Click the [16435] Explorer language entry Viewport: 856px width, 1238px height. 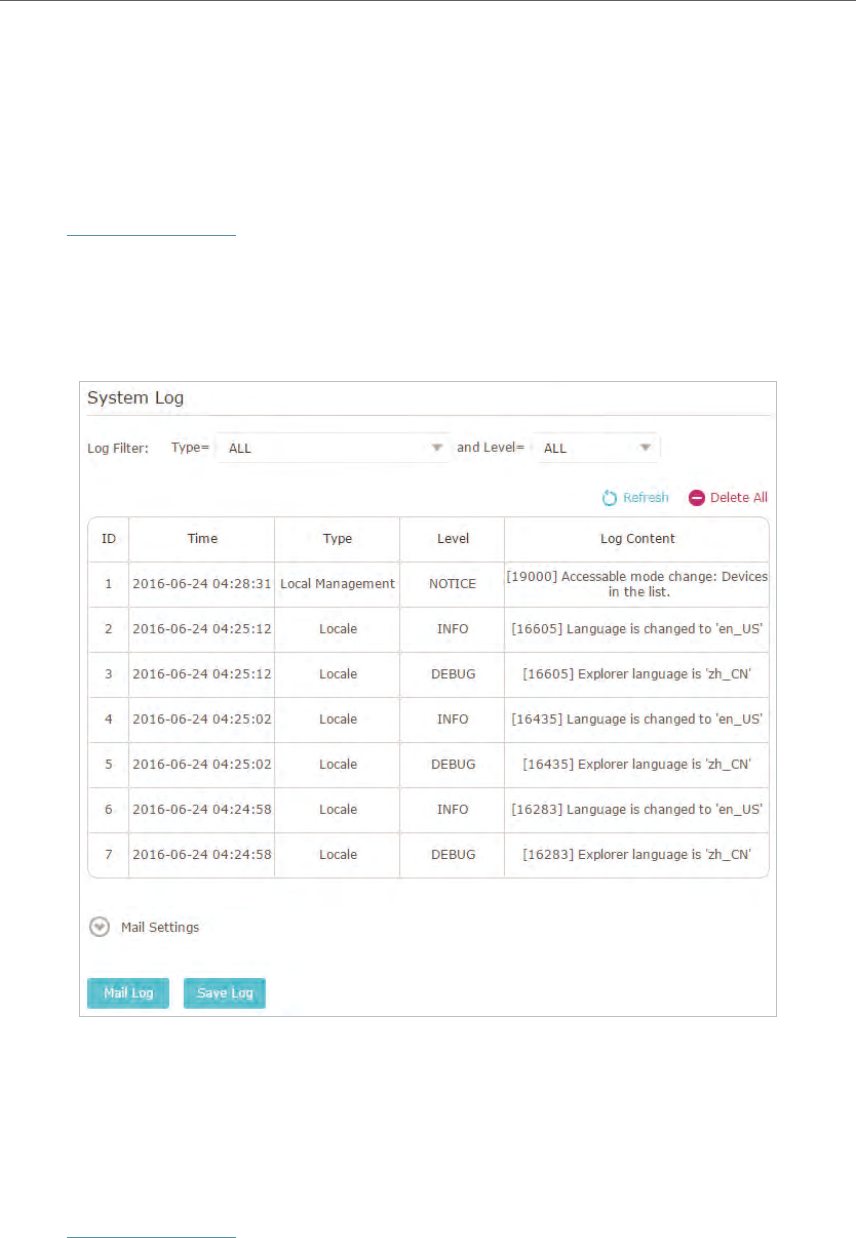point(637,764)
